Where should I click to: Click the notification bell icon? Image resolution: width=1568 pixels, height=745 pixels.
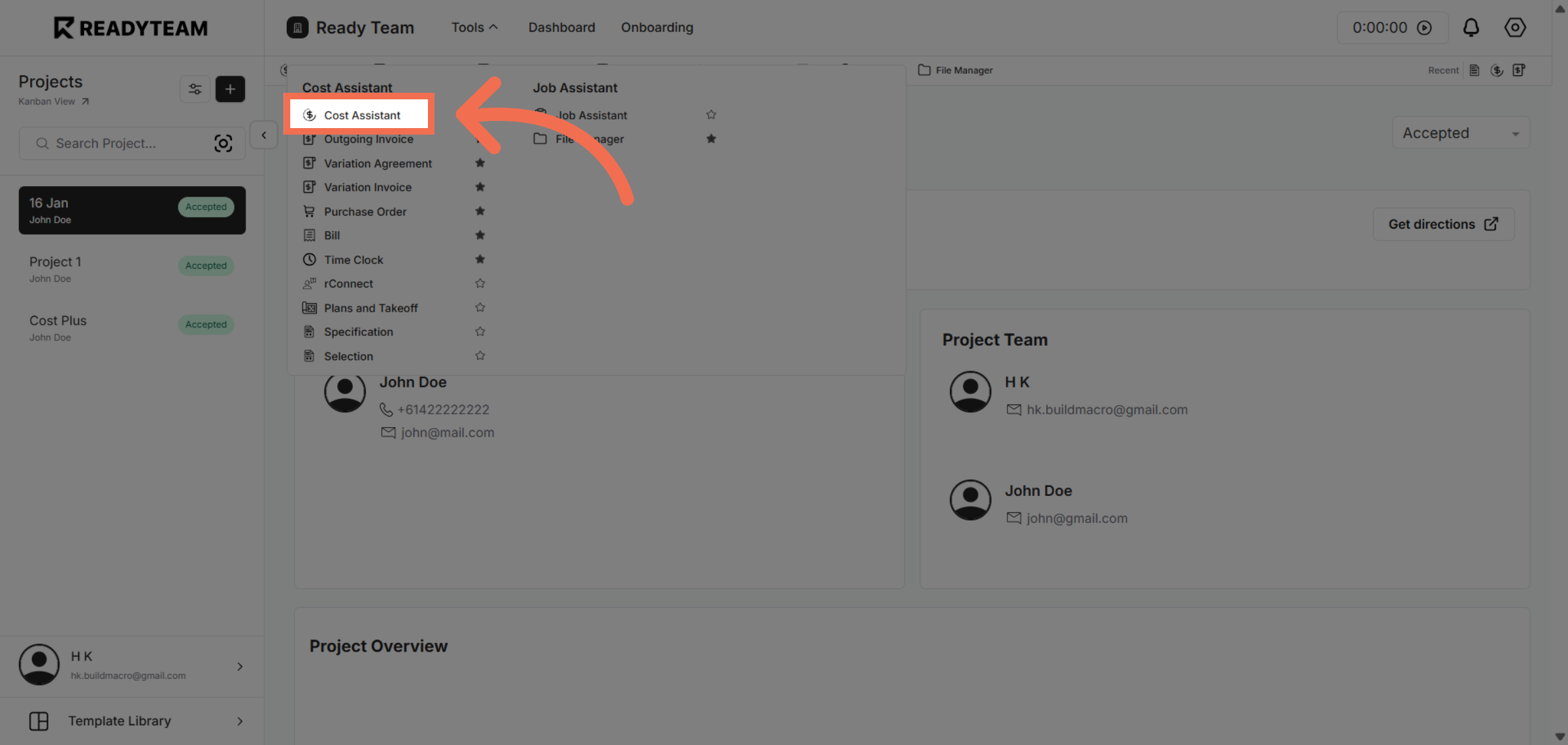click(1471, 27)
